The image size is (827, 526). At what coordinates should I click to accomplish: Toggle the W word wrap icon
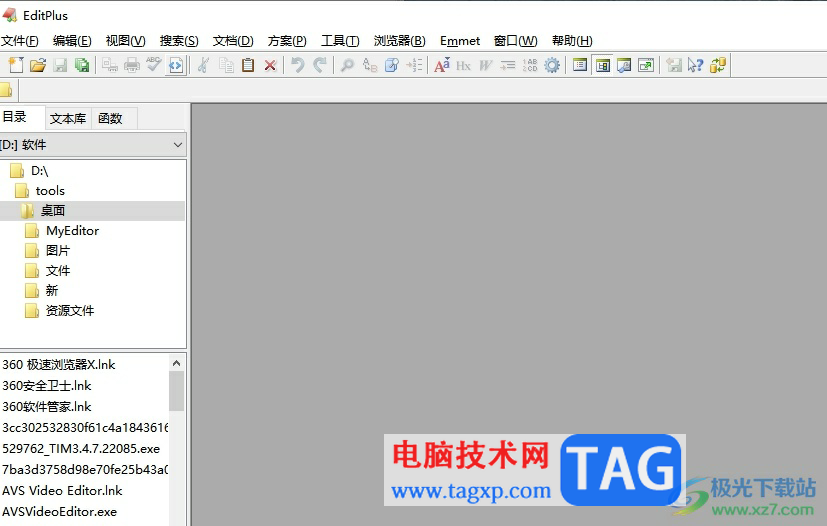pos(486,65)
